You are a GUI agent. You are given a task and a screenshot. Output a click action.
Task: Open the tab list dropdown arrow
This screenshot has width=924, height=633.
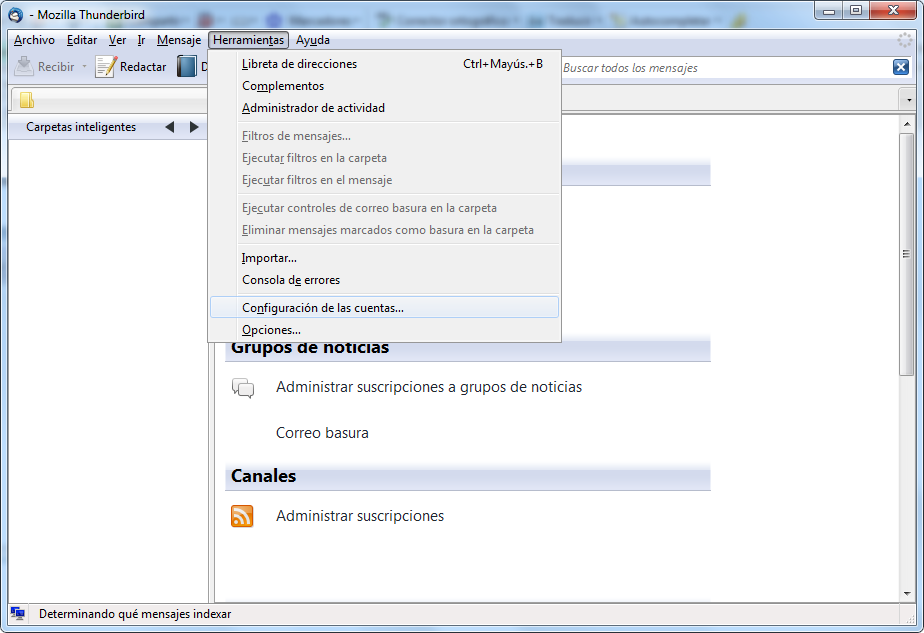click(x=909, y=100)
